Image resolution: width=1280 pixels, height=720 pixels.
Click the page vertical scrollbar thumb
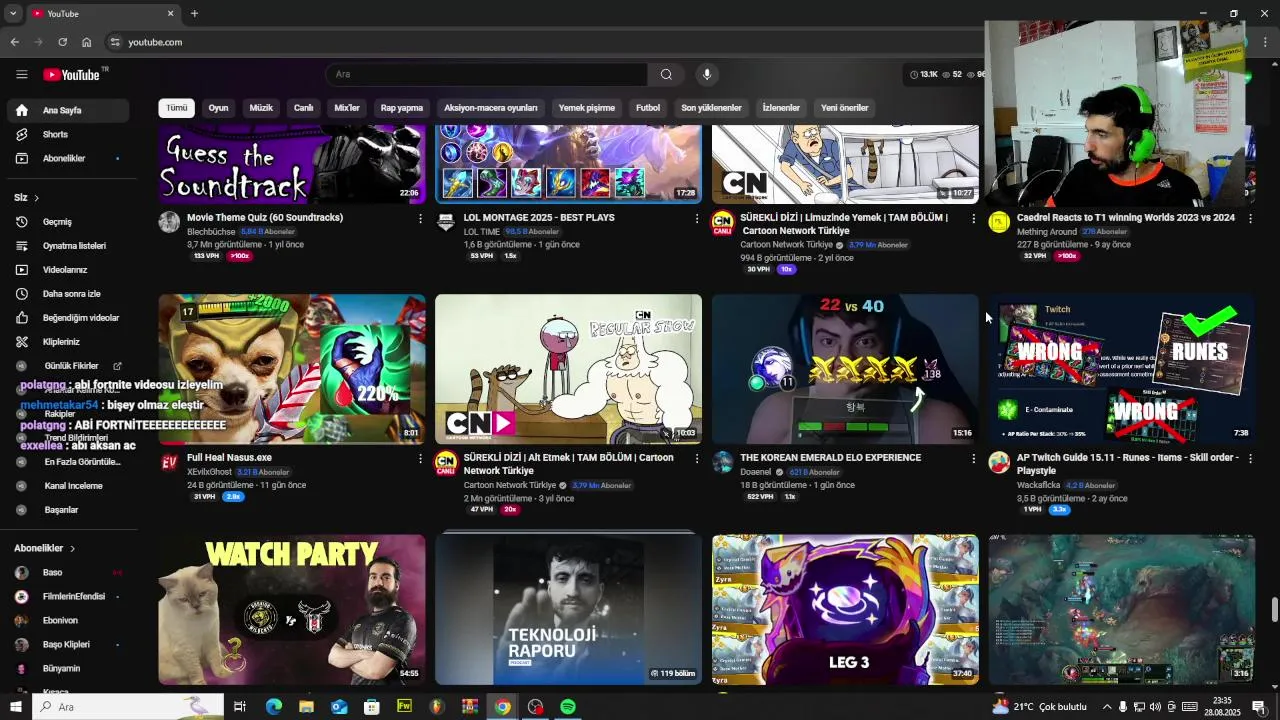pos(1274,609)
